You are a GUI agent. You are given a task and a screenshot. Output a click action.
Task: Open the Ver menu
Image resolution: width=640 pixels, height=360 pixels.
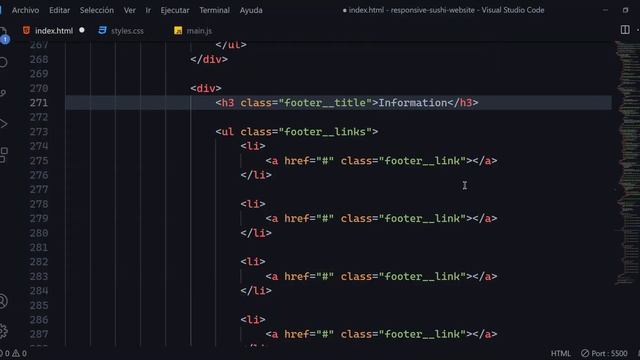pos(129,10)
